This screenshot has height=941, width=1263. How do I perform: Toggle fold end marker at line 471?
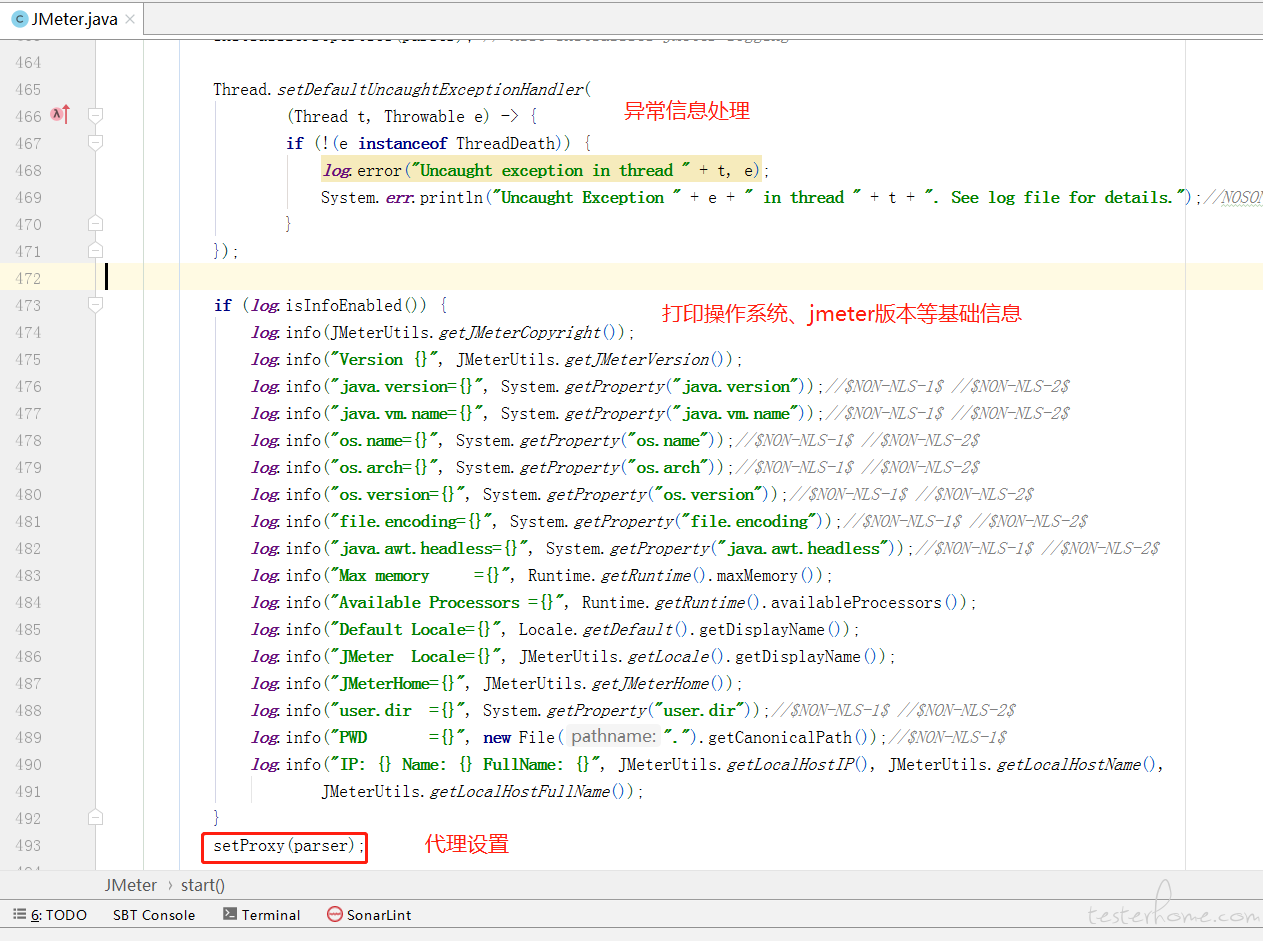tap(96, 250)
